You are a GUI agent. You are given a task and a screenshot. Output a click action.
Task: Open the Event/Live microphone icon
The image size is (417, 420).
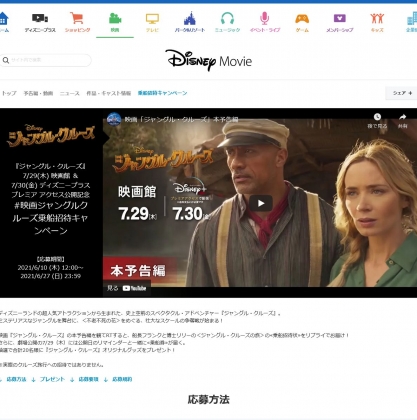point(265,18)
